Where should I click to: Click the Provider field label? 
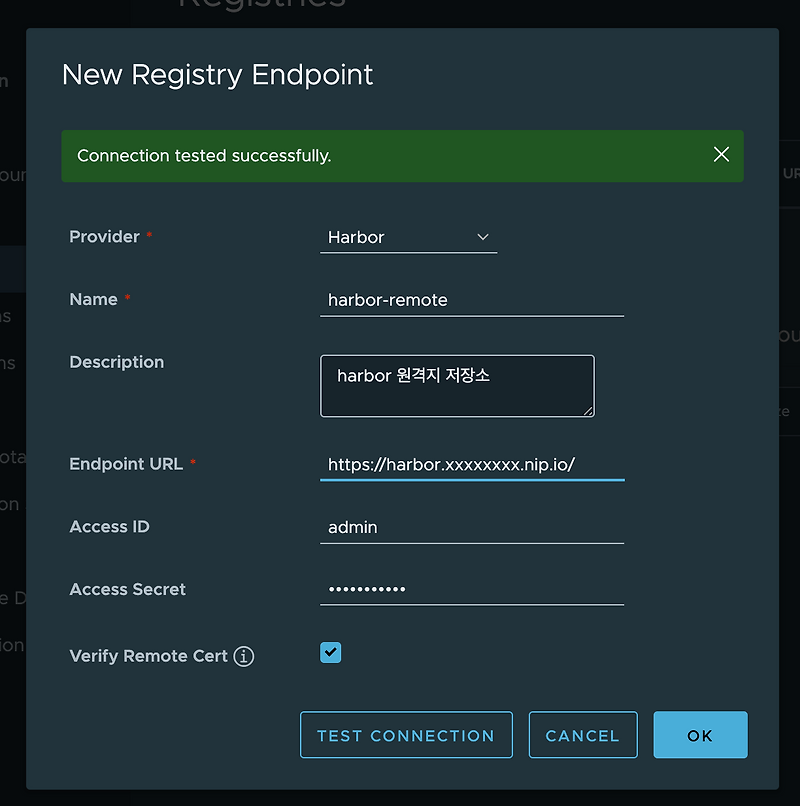point(104,237)
